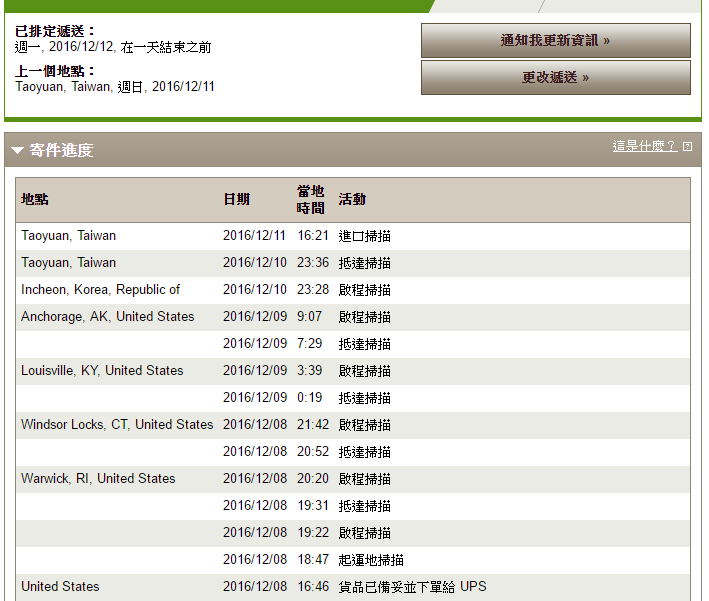
Task: Click the 23:36 time cell
Action: pyautogui.click(x=313, y=263)
